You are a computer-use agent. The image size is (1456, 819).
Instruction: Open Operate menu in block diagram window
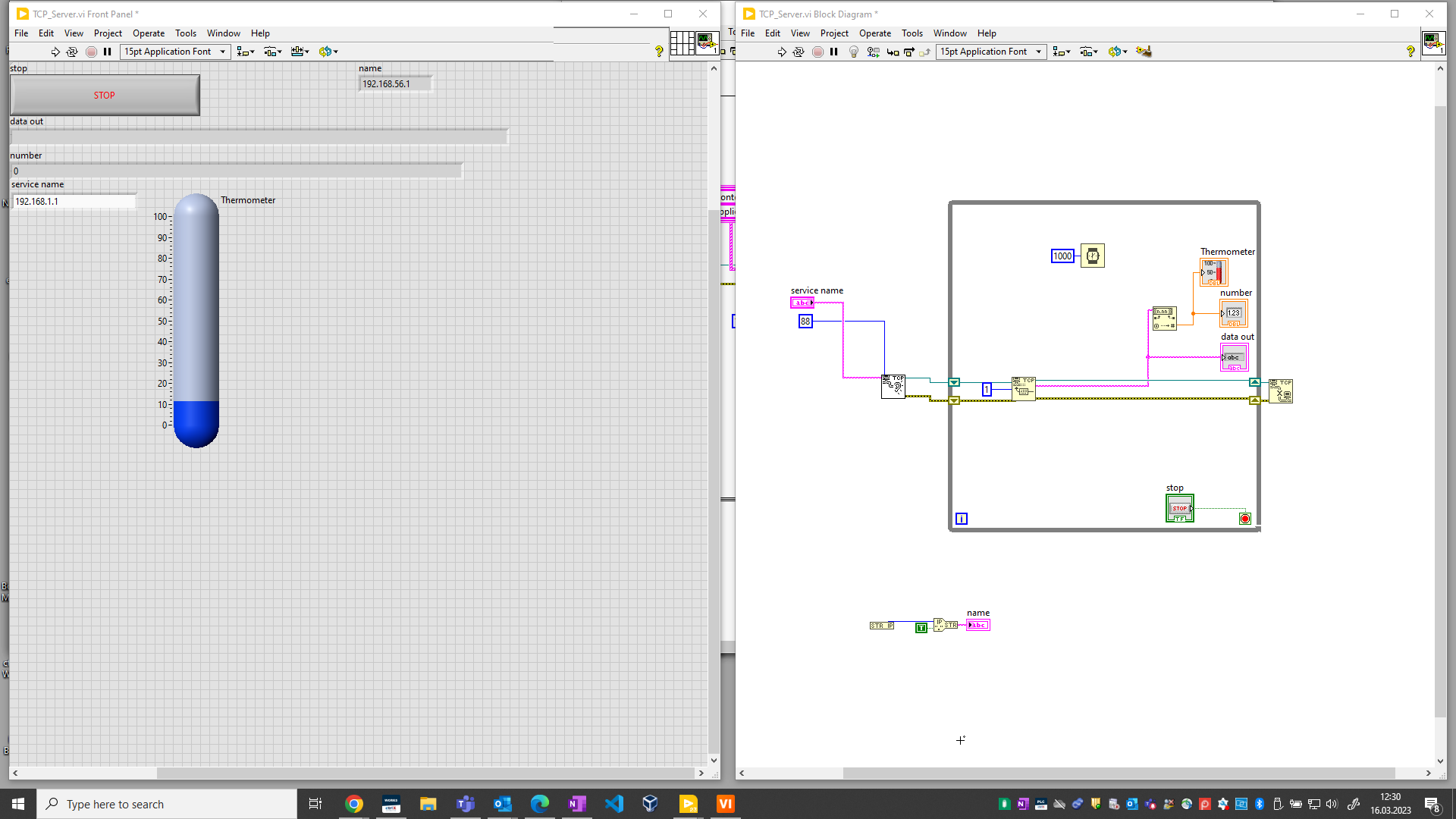874,33
